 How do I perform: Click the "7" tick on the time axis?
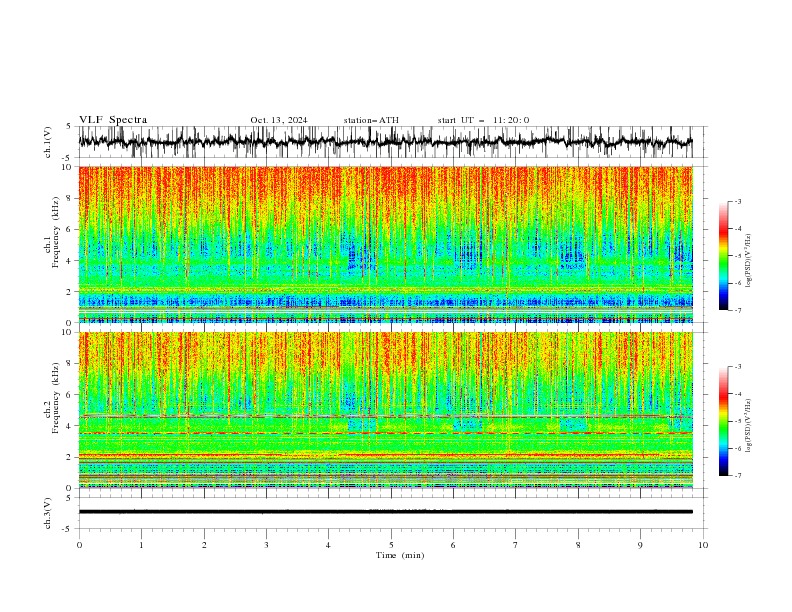click(516, 545)
